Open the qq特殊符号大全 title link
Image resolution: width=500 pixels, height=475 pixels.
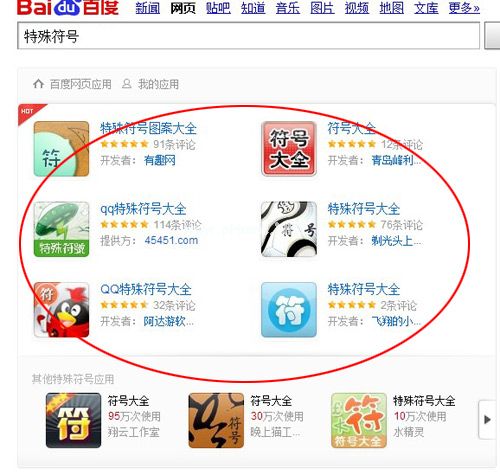tap(143, 209)
